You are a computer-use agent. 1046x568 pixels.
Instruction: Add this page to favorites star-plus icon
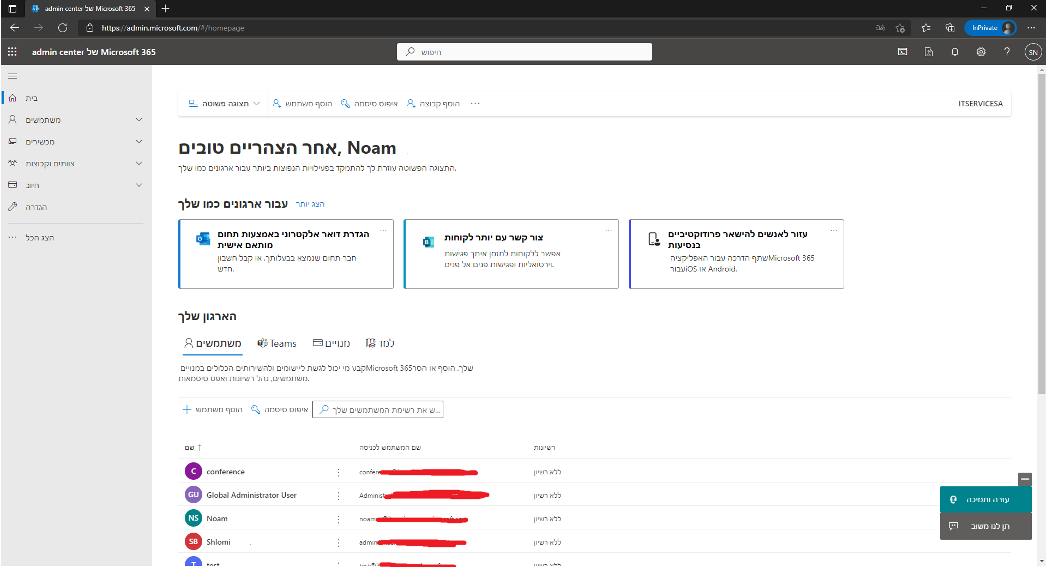click(900, 28)
